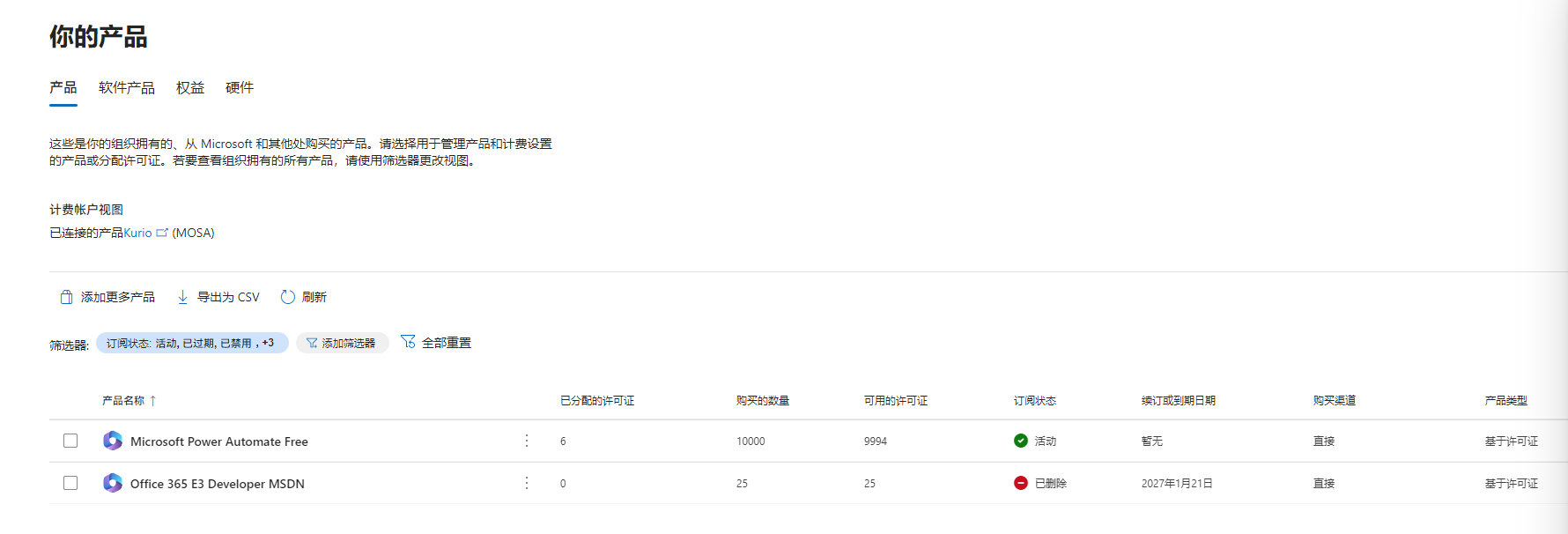Sort by the 产品名称 column header
This screenshot has width=1568, height=534.
tap(123, 400)
